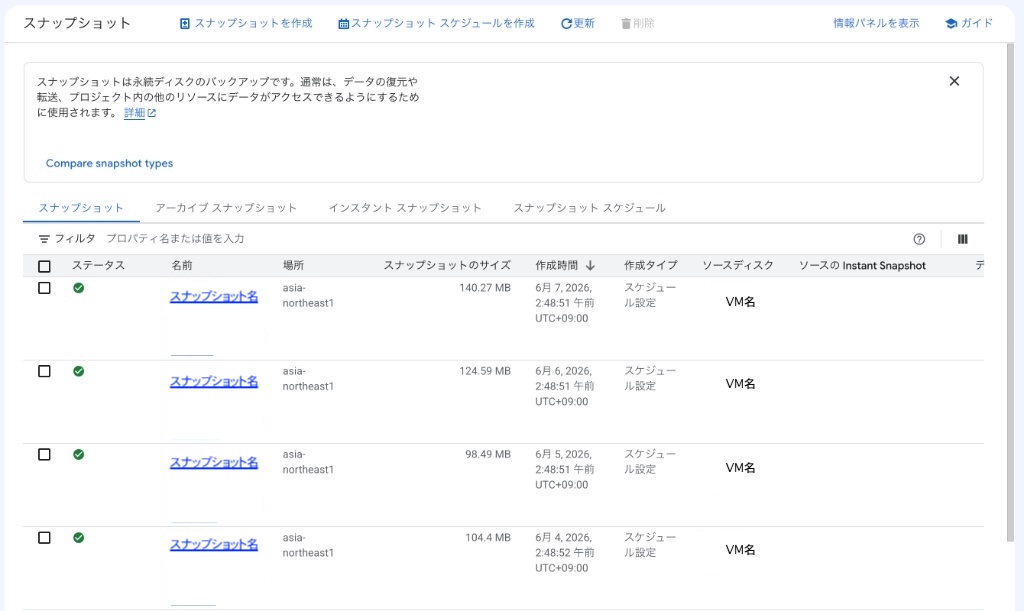Sort by 作成時間 column header
The height and width of the screenshot is (611, 1024).
[556, 266]
